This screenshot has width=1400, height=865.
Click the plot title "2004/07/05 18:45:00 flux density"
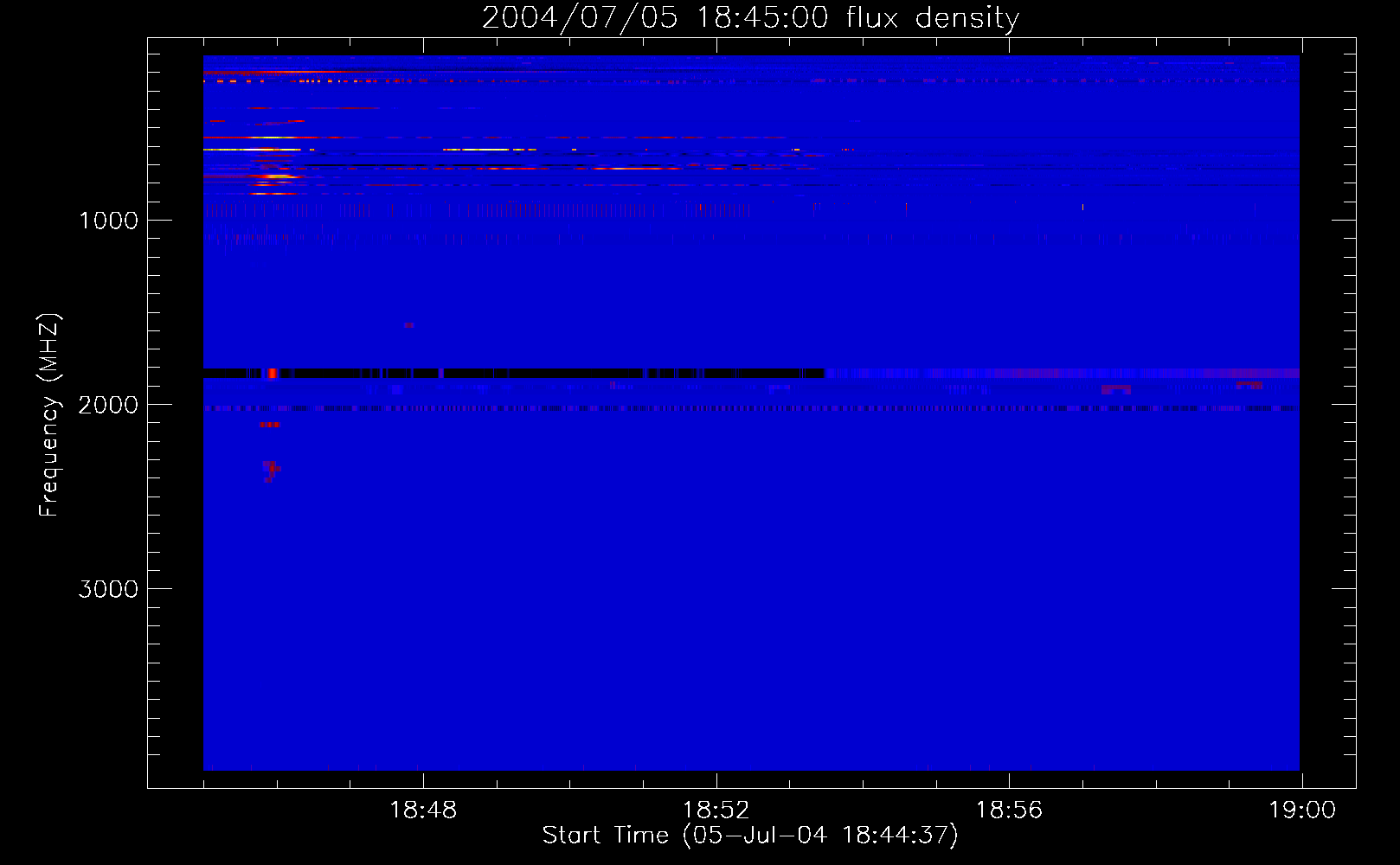(x=750, y=17)
